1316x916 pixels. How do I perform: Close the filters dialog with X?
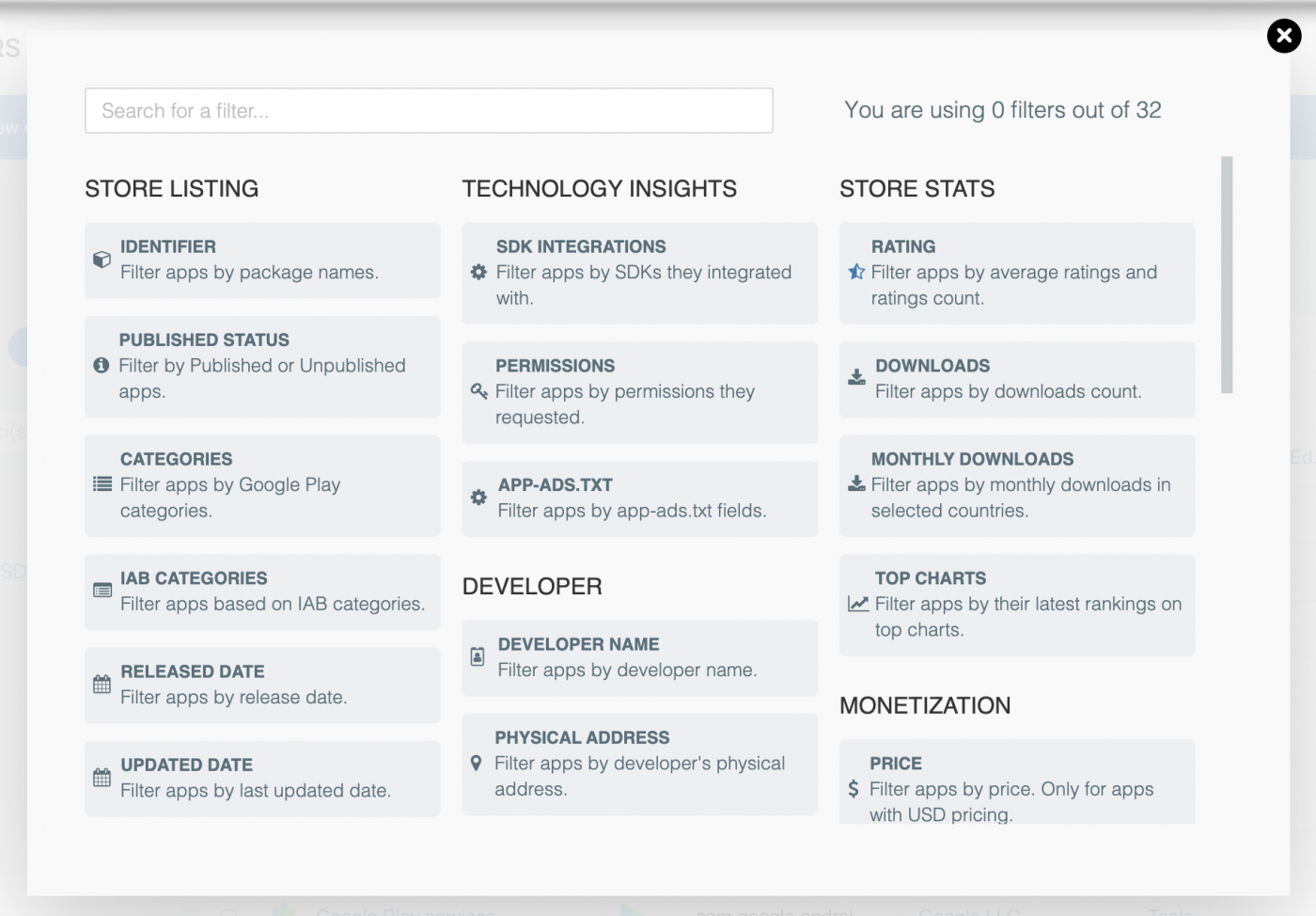[1284, 36]
